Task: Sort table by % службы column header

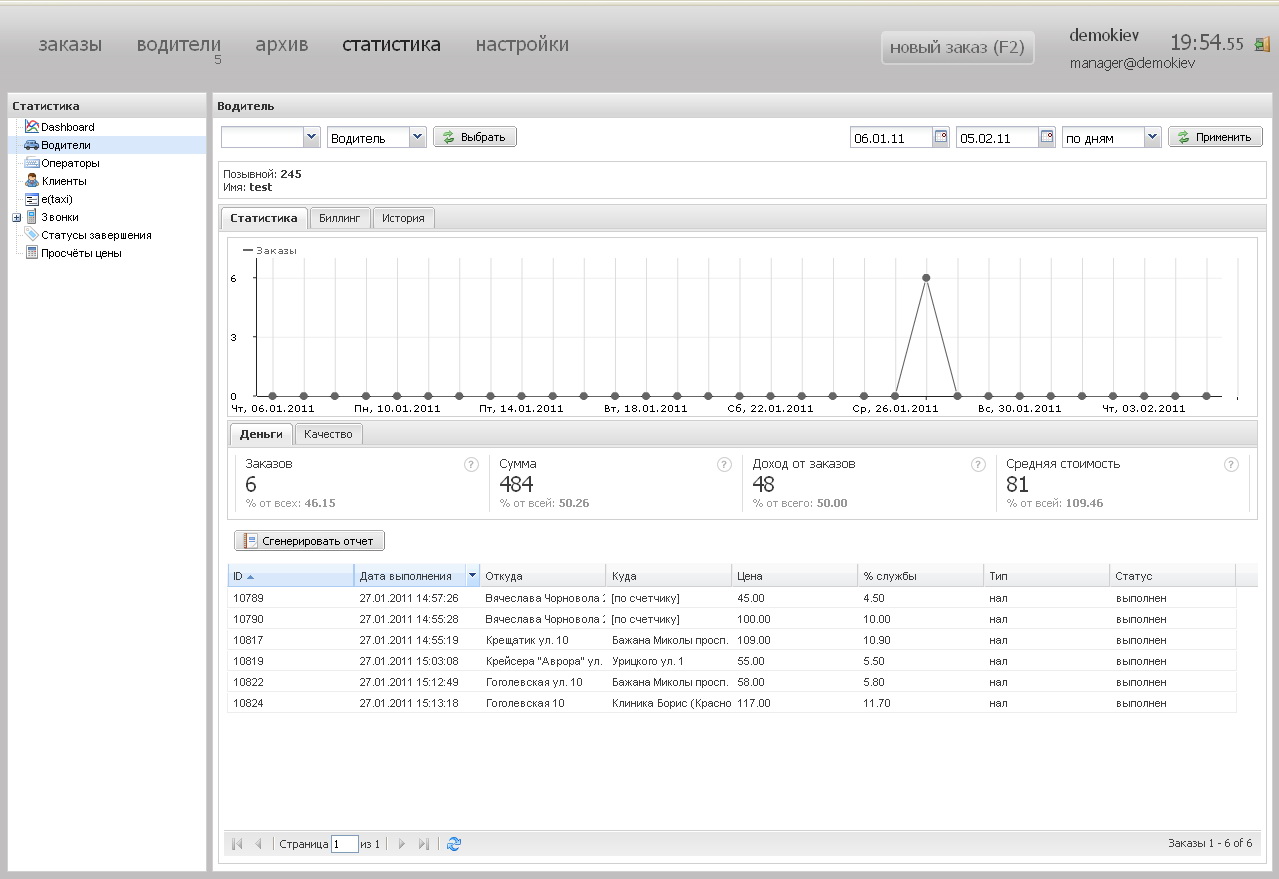Action: click(920, 576)
